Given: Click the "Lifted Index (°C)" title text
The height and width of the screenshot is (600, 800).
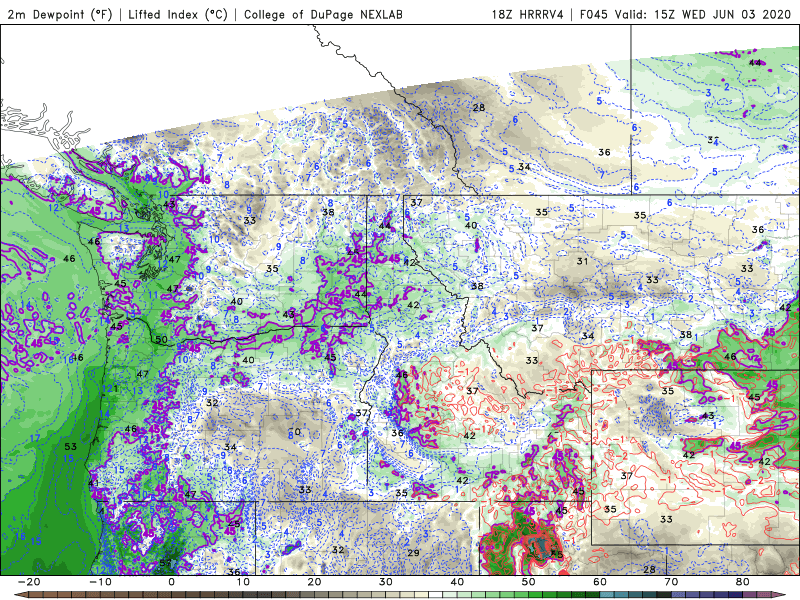Looking at the screenshot, I should pyautogui.click(x=178, y=14).
